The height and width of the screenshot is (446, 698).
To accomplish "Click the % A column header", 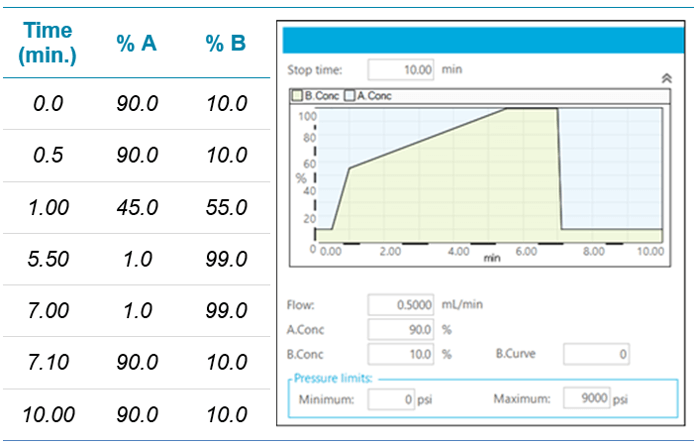I will pos(135,43).
